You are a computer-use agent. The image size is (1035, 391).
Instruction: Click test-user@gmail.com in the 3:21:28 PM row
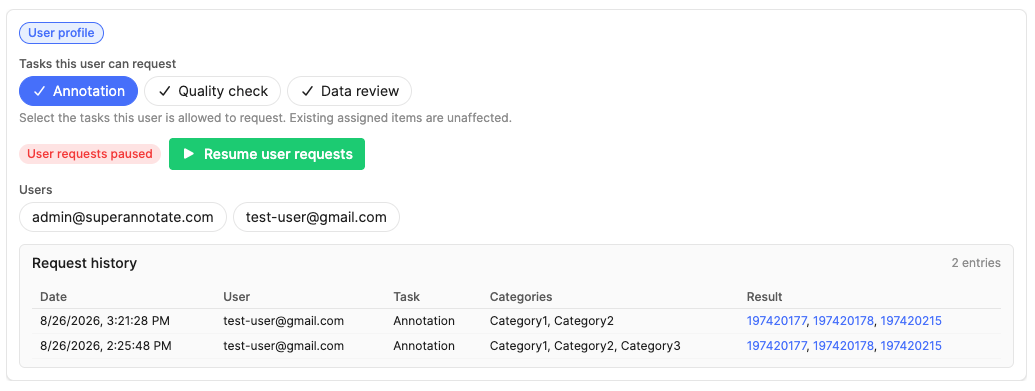284,321
